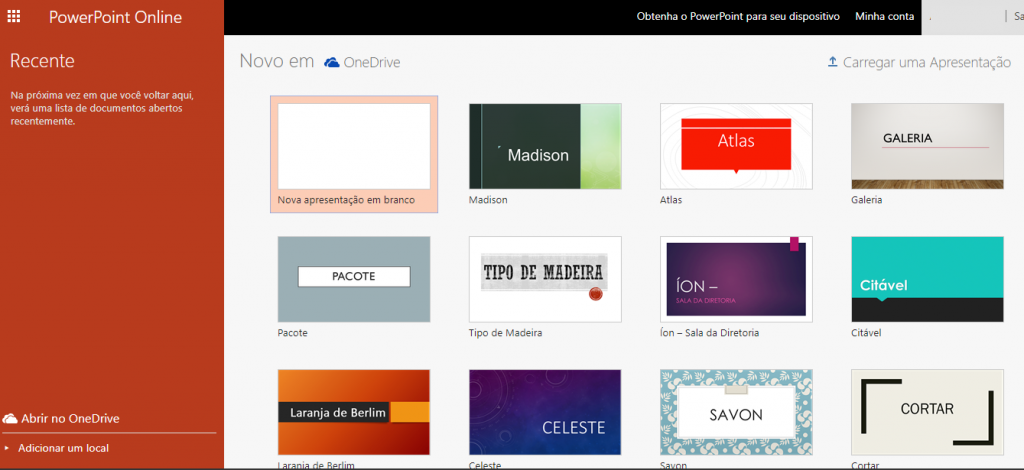1024x470 pixels.
Task: Open Minha conta
Action: click(884, 16)
